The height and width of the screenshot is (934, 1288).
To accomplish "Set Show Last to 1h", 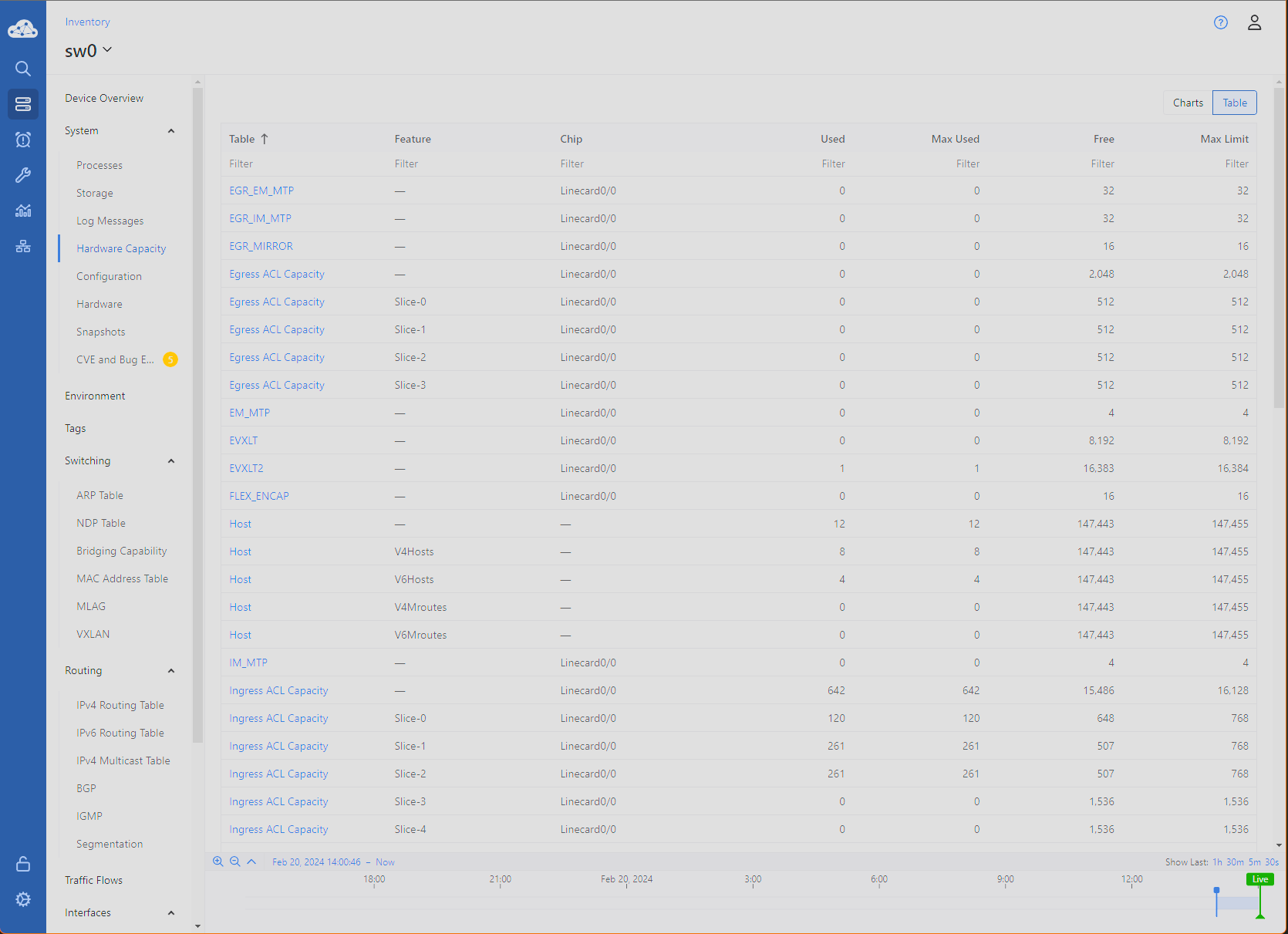I will click(1217, 862).
